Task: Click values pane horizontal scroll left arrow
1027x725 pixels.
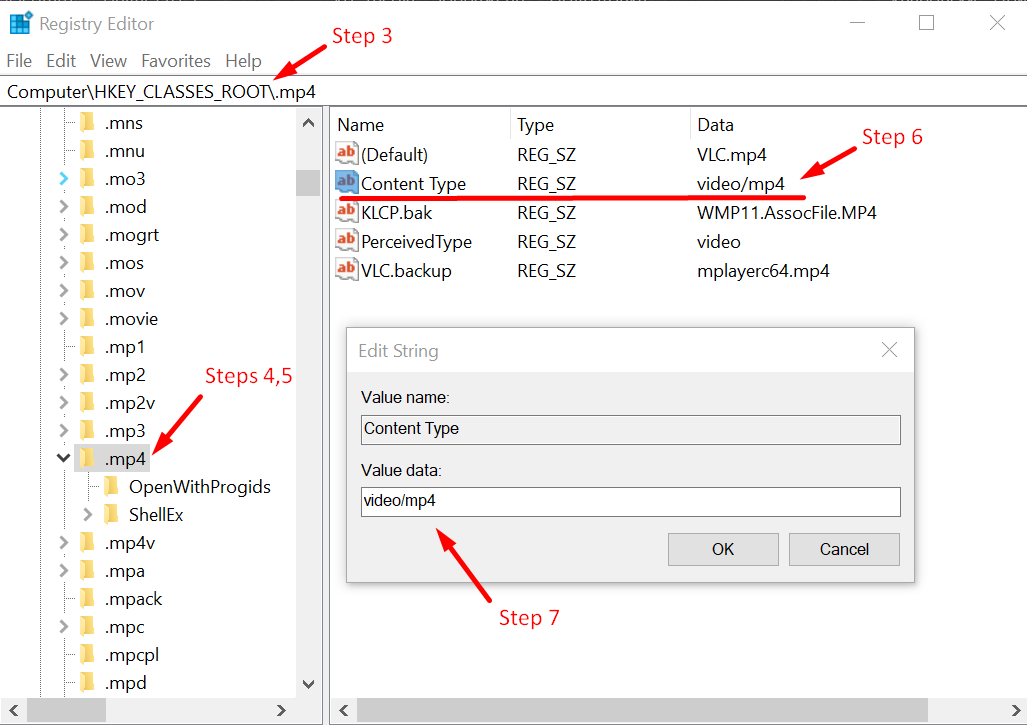Action: 343,710
